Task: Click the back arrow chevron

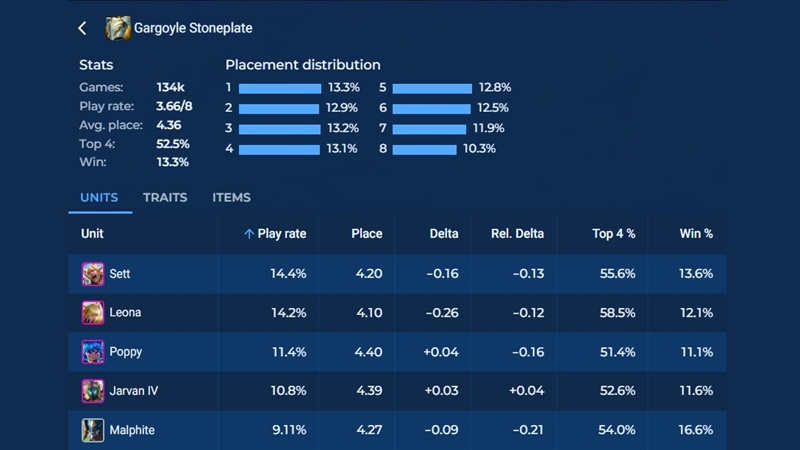Action: (83, 28)
